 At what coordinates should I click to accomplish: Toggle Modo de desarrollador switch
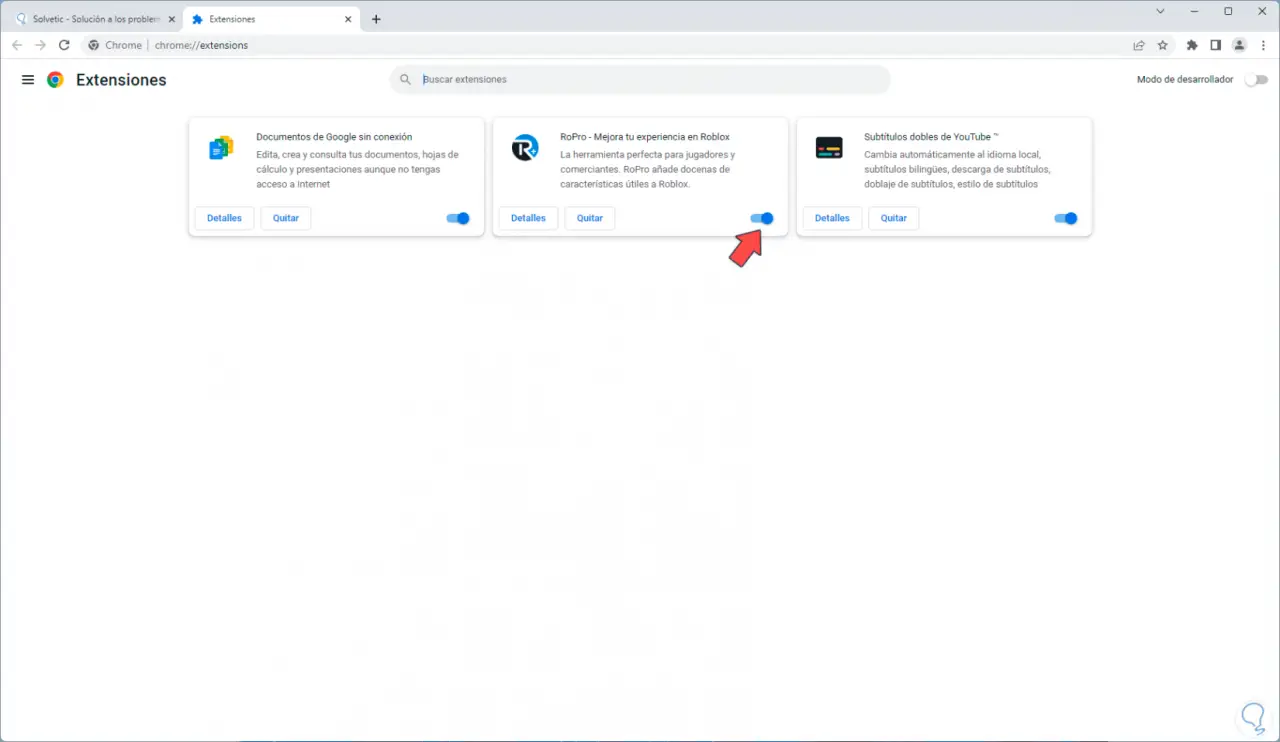(1255, 79)
